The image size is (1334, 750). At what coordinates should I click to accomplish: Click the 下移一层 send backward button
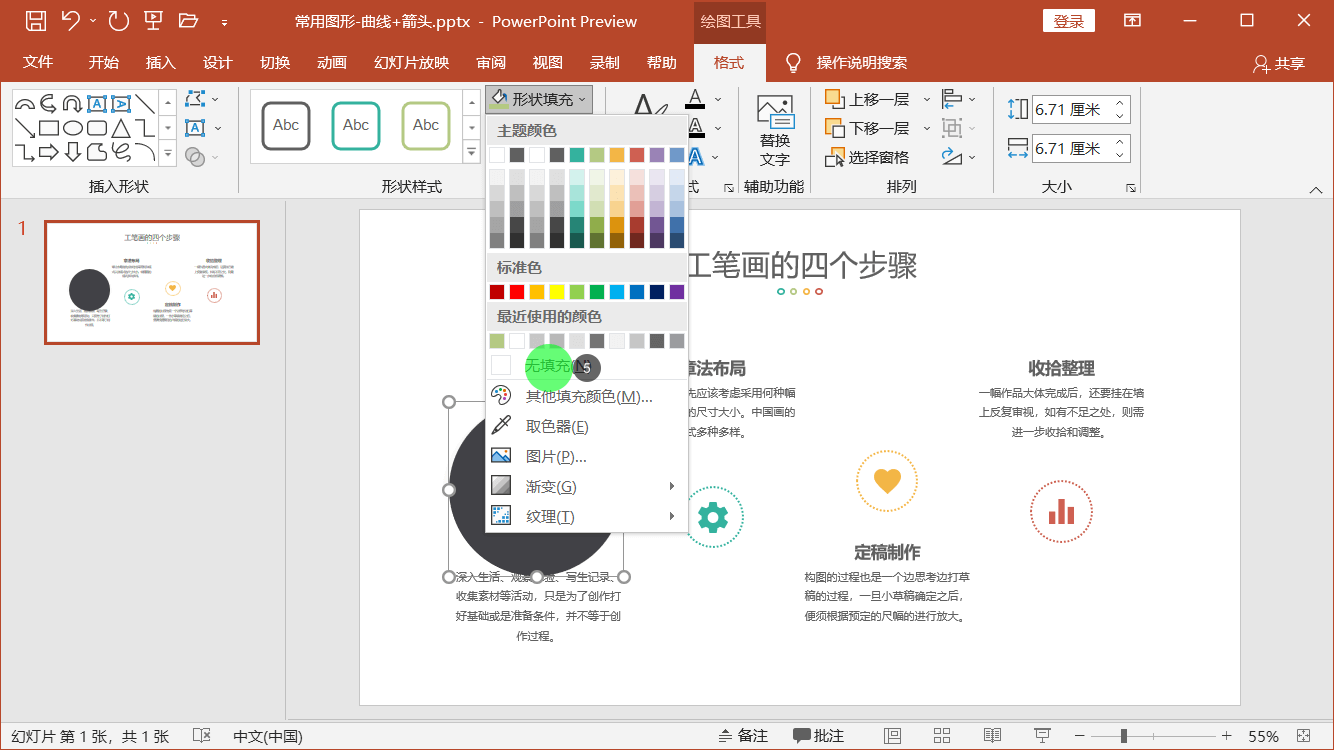869,128
